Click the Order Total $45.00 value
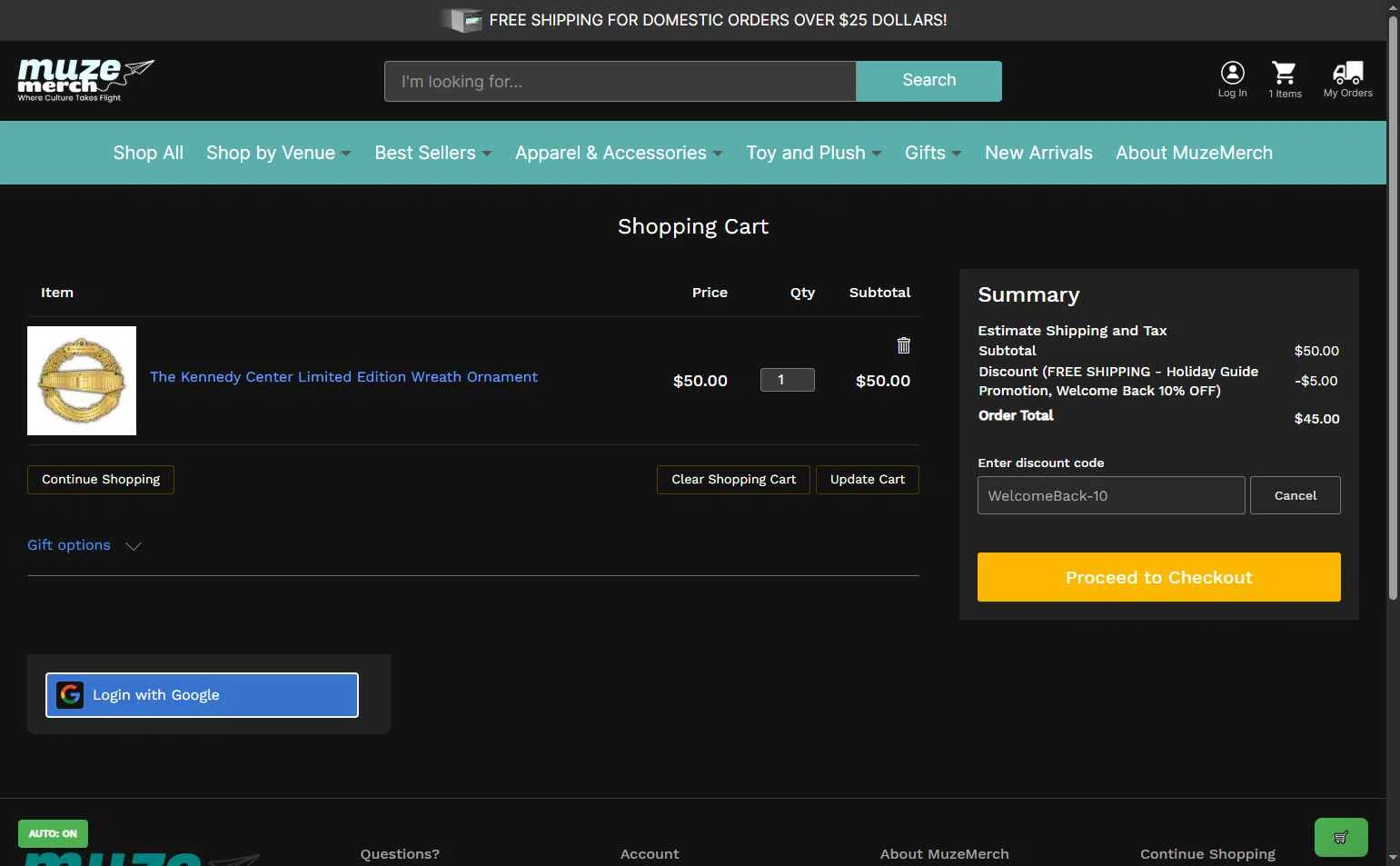1400x866 pixels. (1316, 419)
